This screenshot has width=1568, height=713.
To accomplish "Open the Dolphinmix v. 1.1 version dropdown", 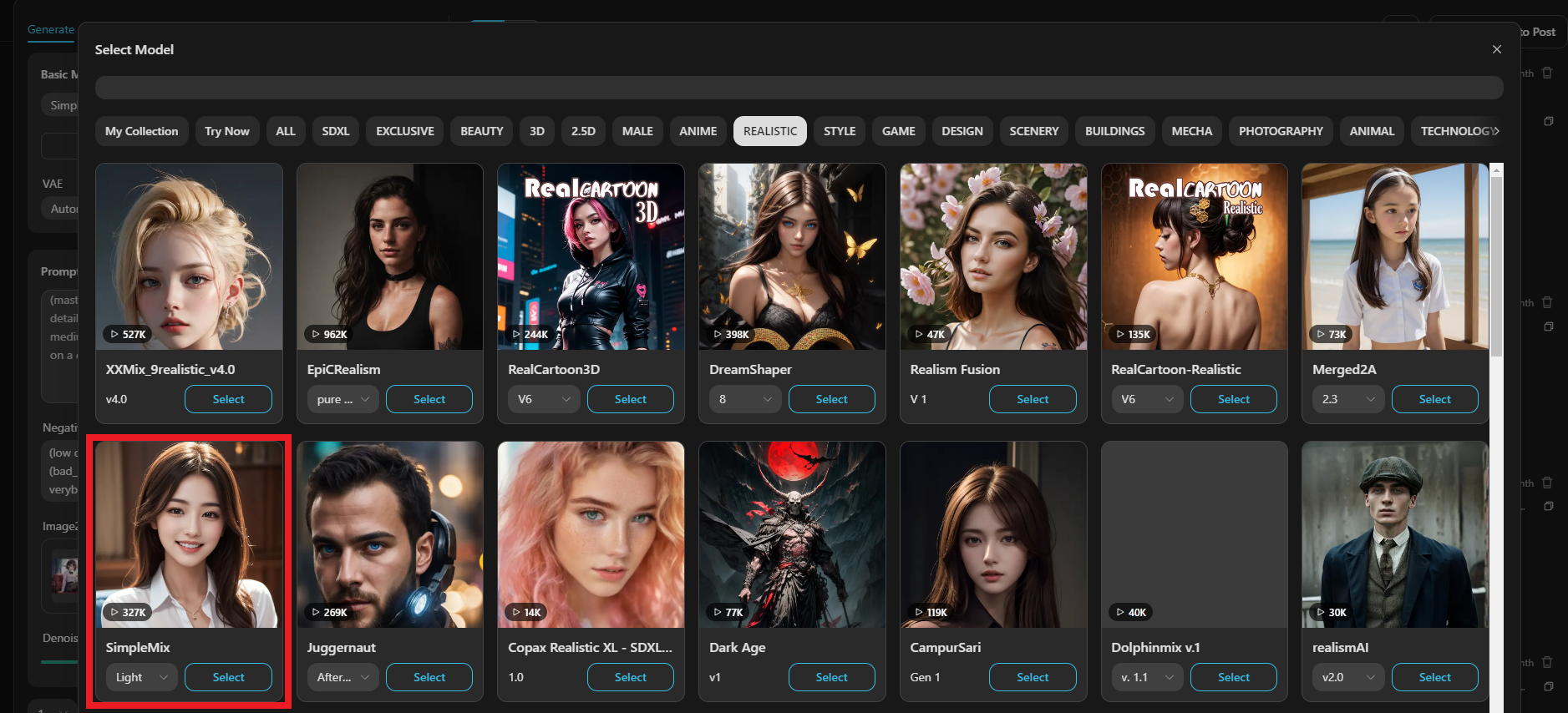I will [x=1146, y=677].
